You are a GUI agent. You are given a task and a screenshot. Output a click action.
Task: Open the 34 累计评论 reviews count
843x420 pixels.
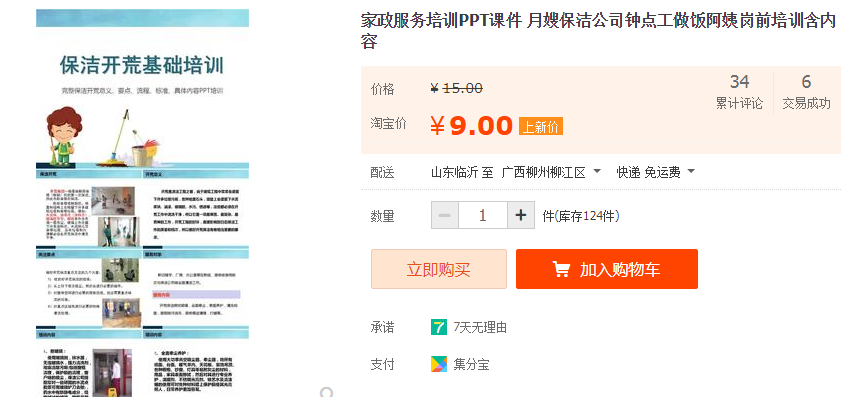tap(739, 92)
